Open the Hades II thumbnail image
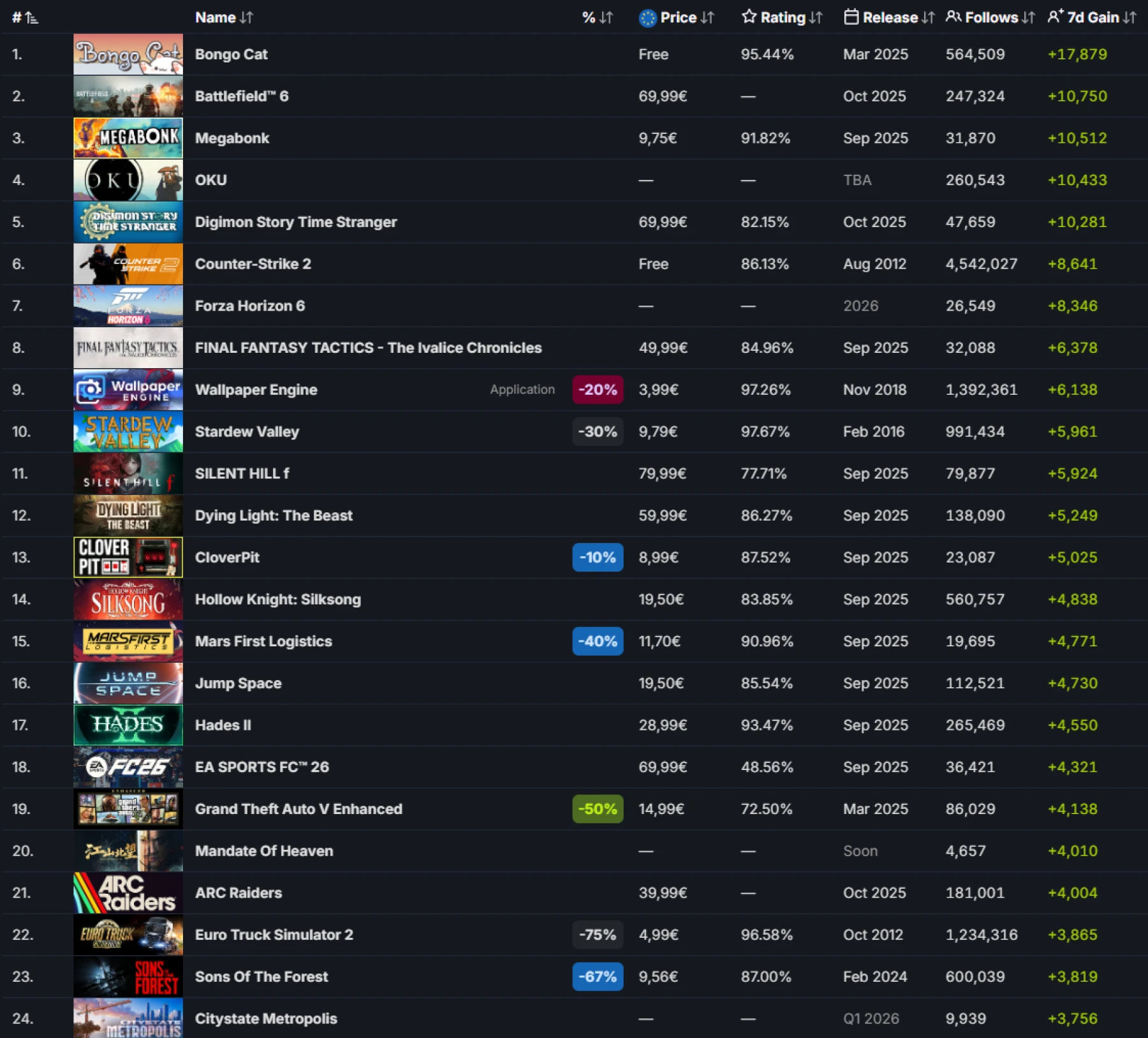 [128, 725]
